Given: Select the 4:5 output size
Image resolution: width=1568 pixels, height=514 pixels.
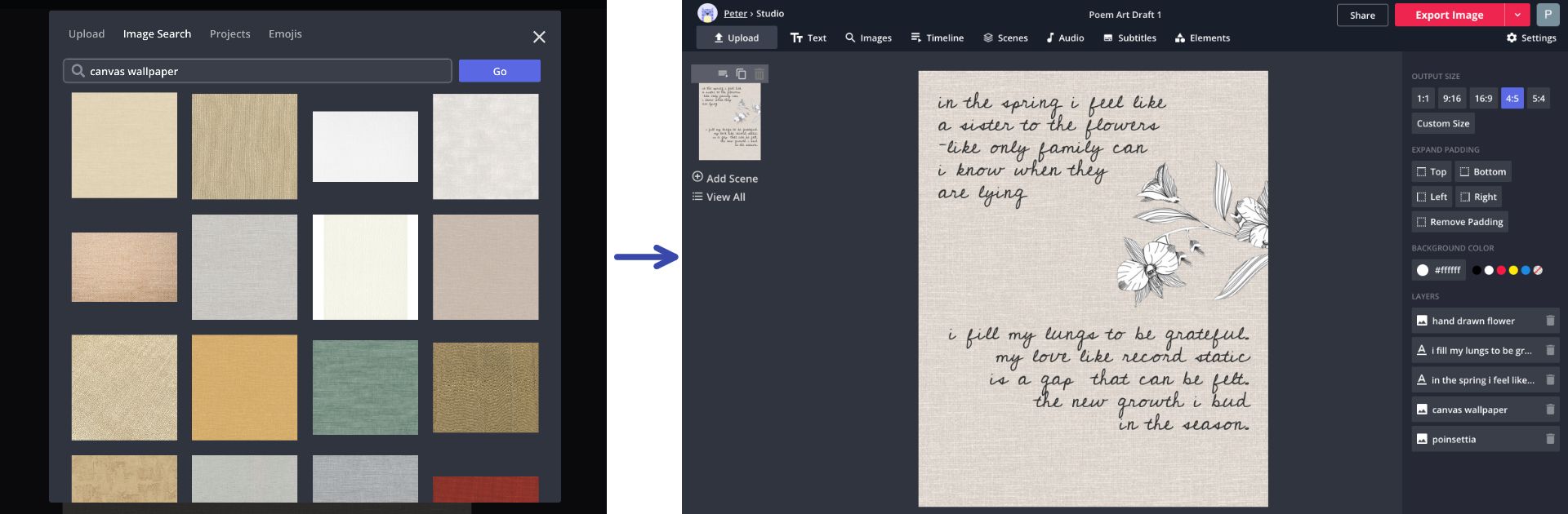Looking at the screenshot, I should coord(1512,99).
